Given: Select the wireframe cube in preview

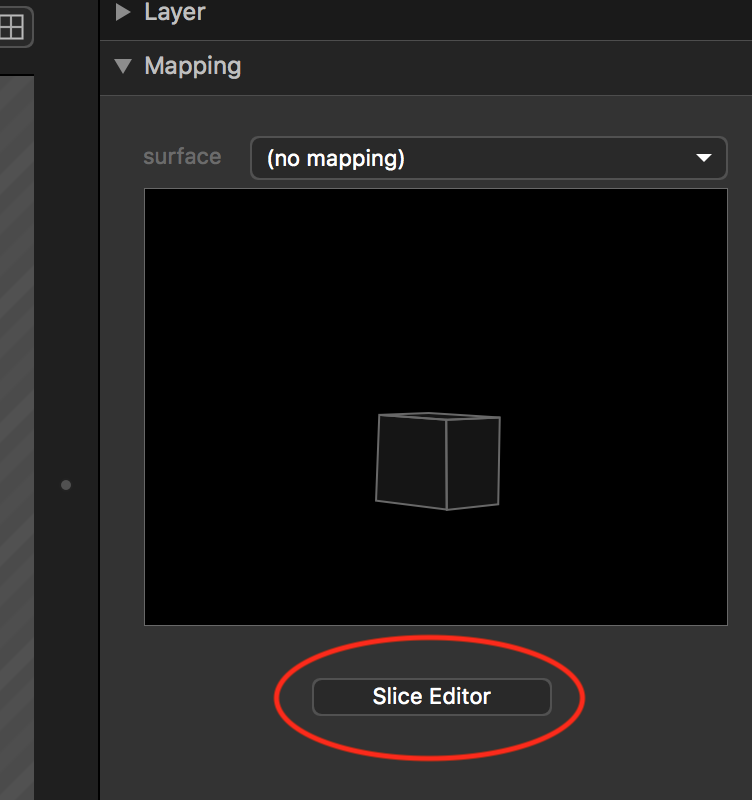Looking at the screenshot, I should tap(438, 462).
